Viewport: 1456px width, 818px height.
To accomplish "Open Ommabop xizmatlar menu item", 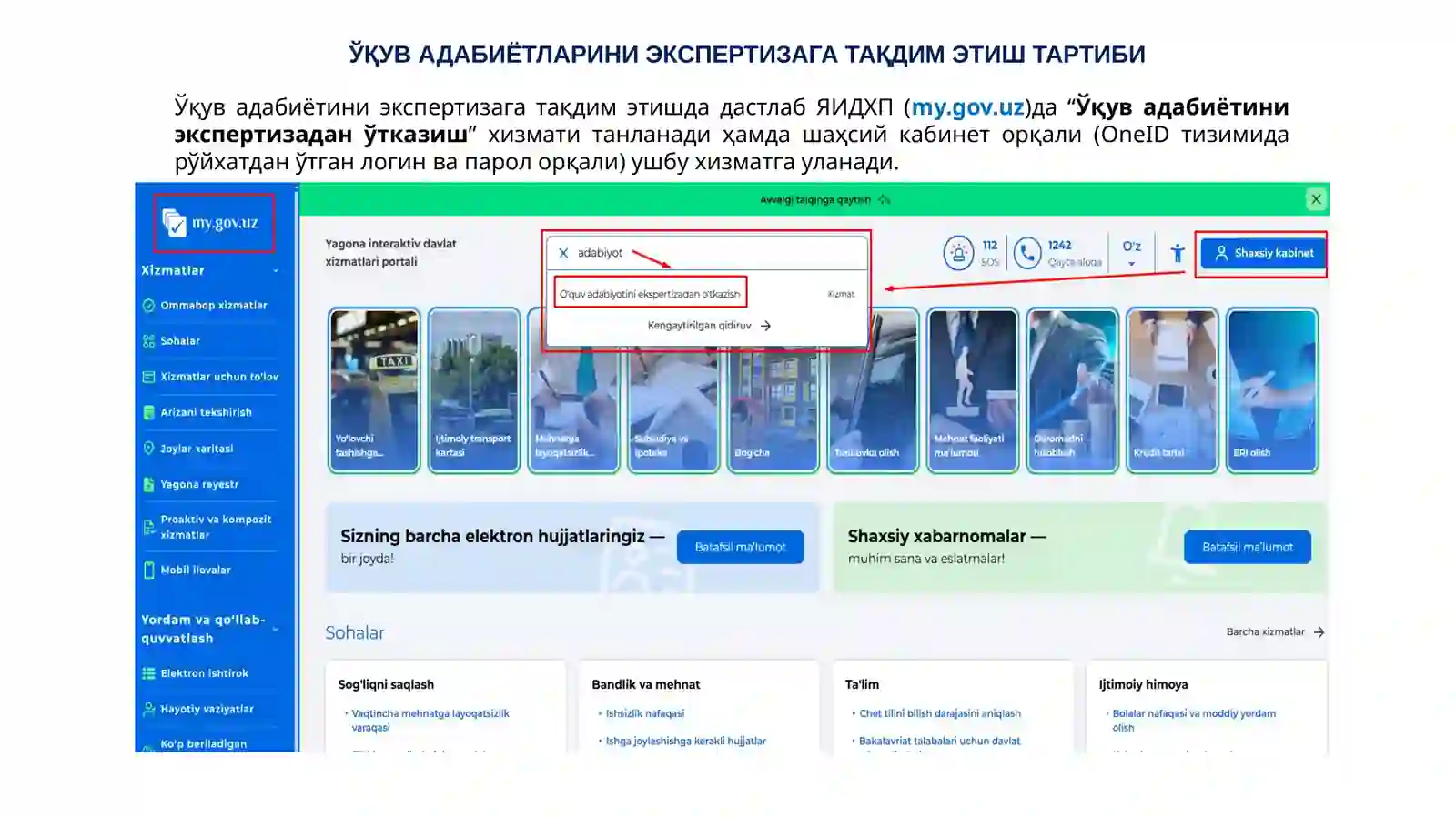I will pos(214,306).
